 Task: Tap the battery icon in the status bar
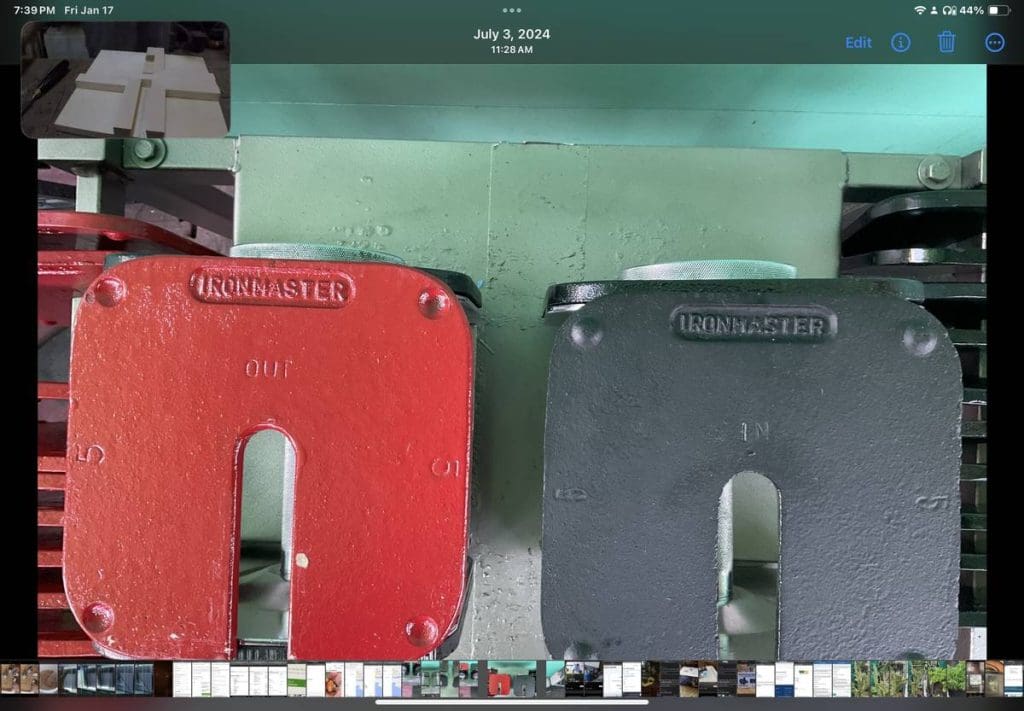[999, 10]
